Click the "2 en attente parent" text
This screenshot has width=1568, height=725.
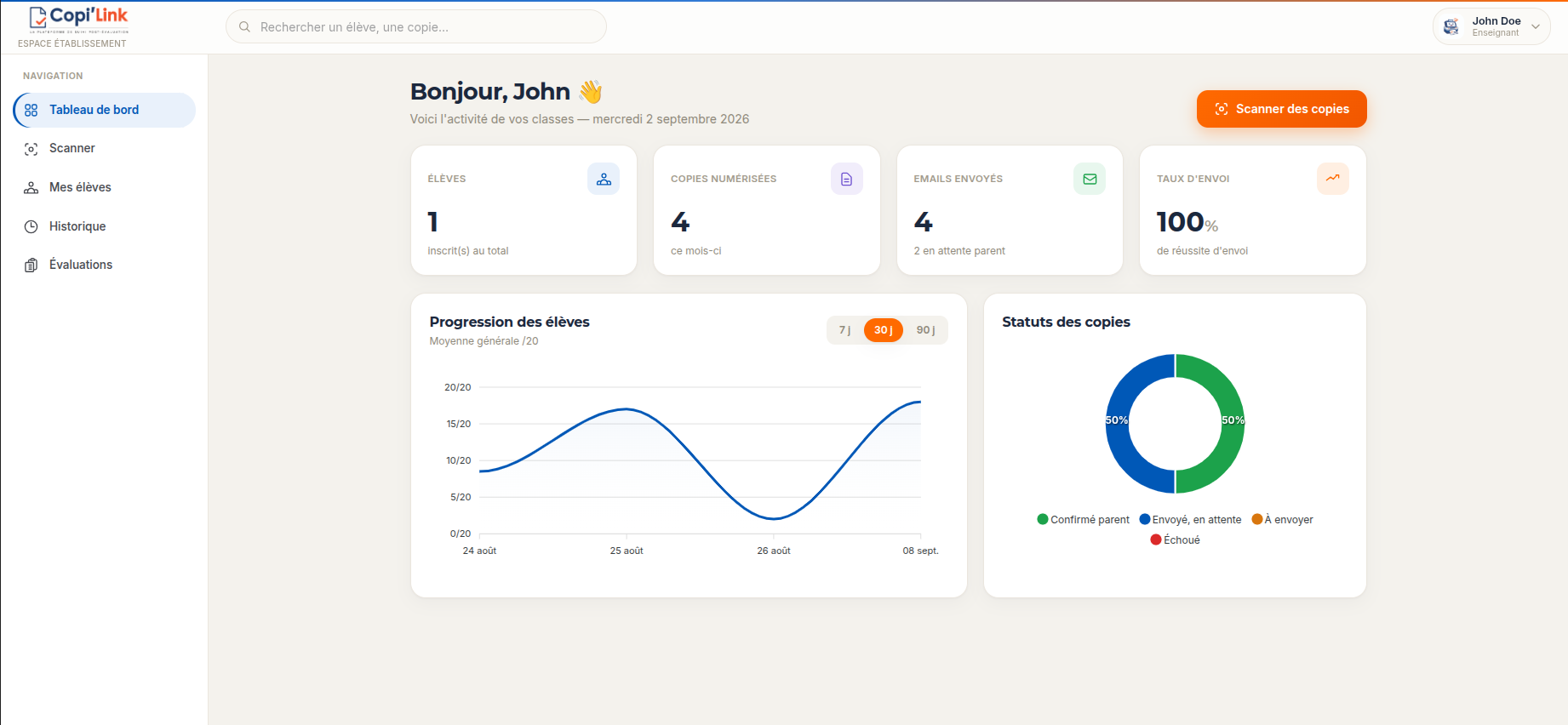(959, 251)
